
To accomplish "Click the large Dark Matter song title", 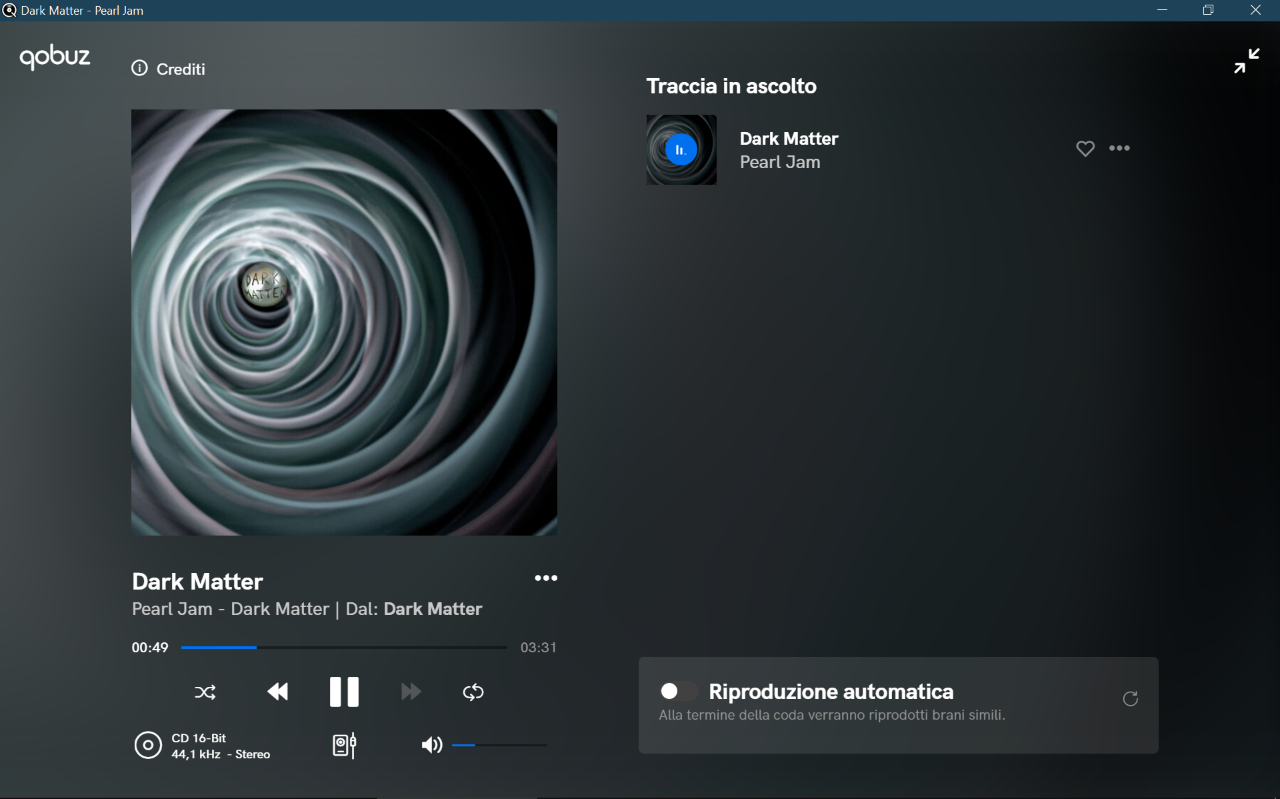I will [198, 582].
